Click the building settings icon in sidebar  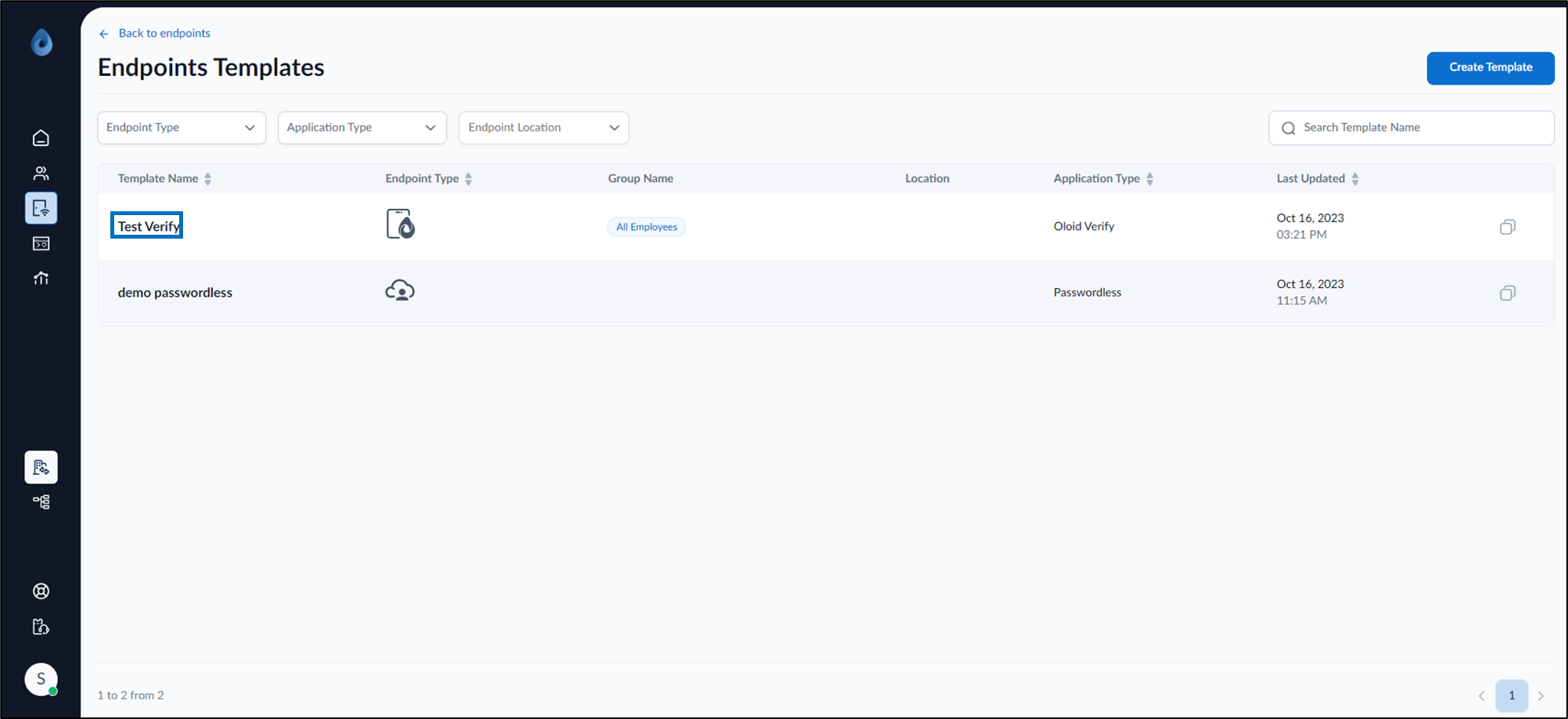pos(41,467)
